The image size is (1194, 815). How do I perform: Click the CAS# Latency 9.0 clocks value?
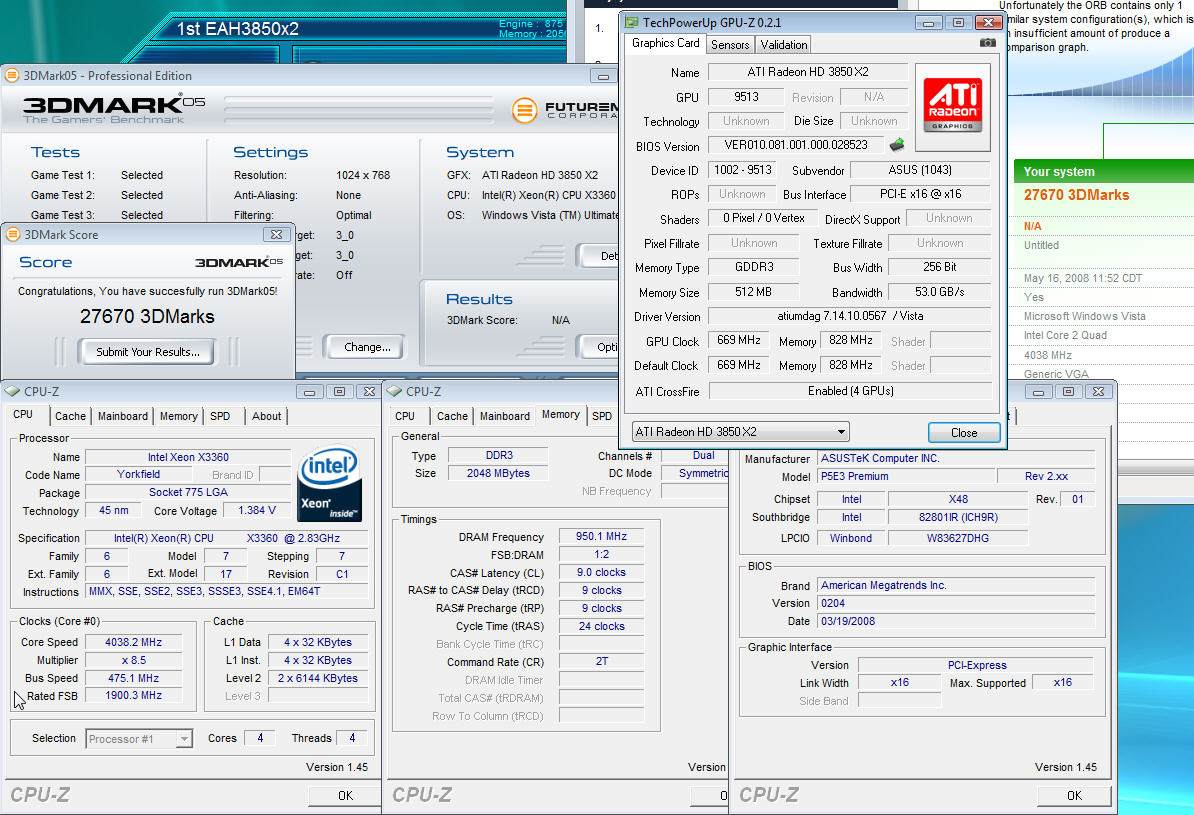(x=602, y=572)
